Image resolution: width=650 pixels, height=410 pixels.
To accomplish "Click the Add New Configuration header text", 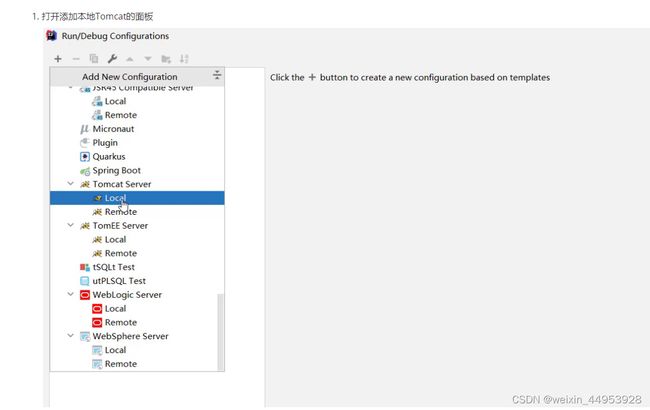I will coord(130,77).
